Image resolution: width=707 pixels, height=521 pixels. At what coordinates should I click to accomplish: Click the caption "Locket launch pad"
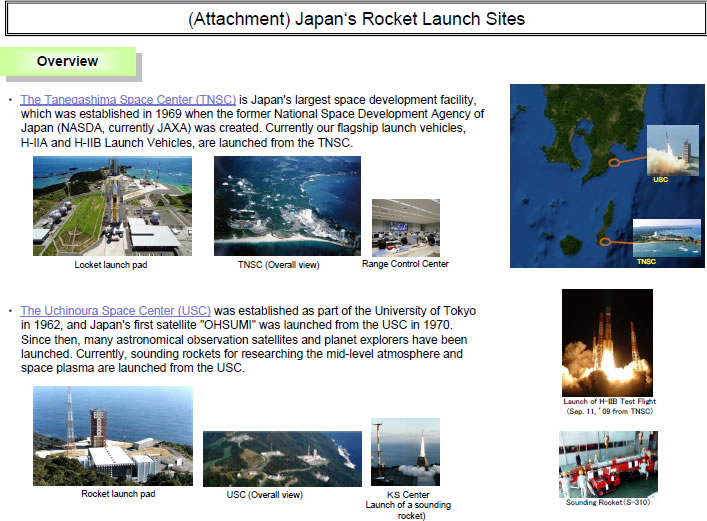coord(111,265)
